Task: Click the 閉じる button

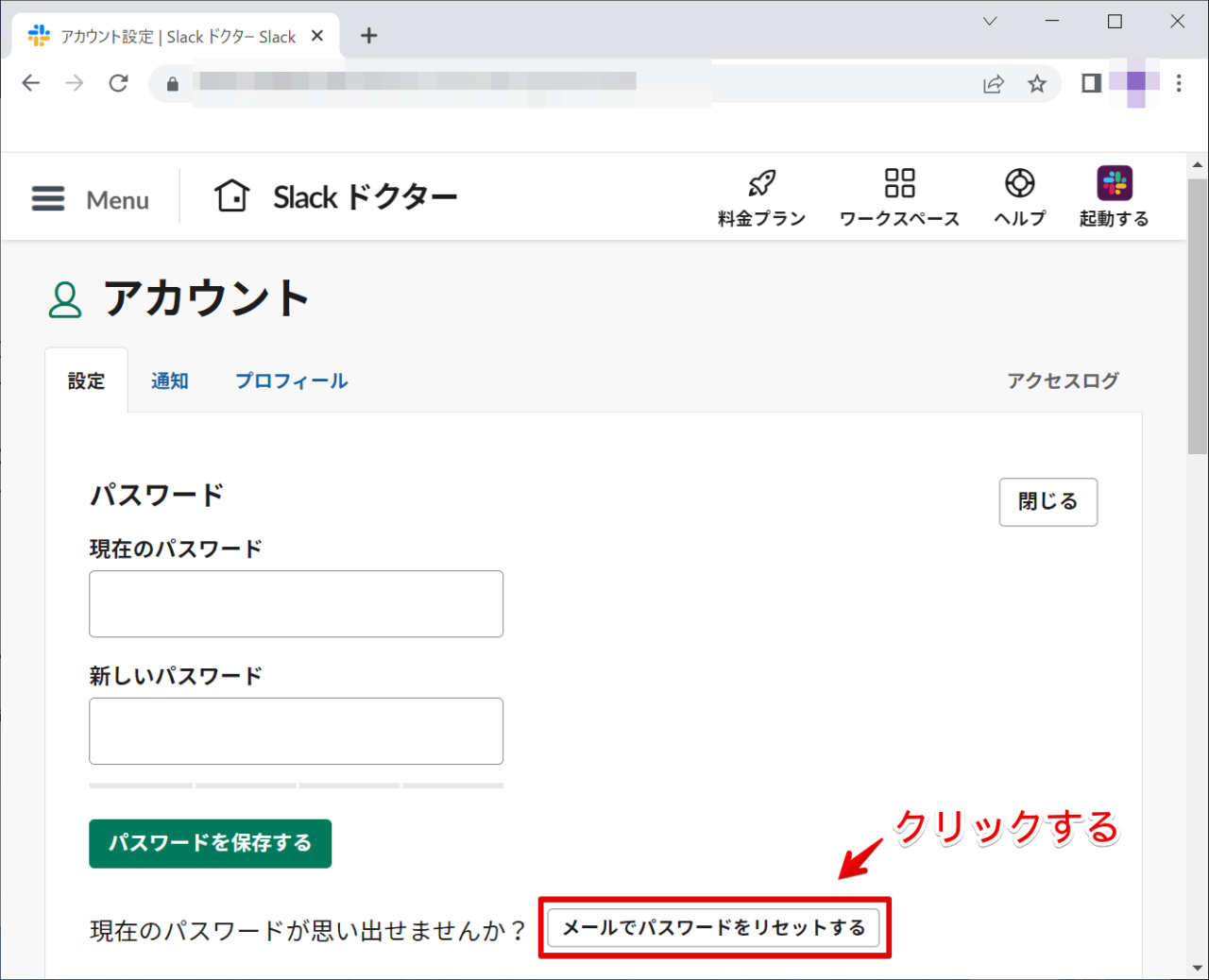Action: (1048, 501)
